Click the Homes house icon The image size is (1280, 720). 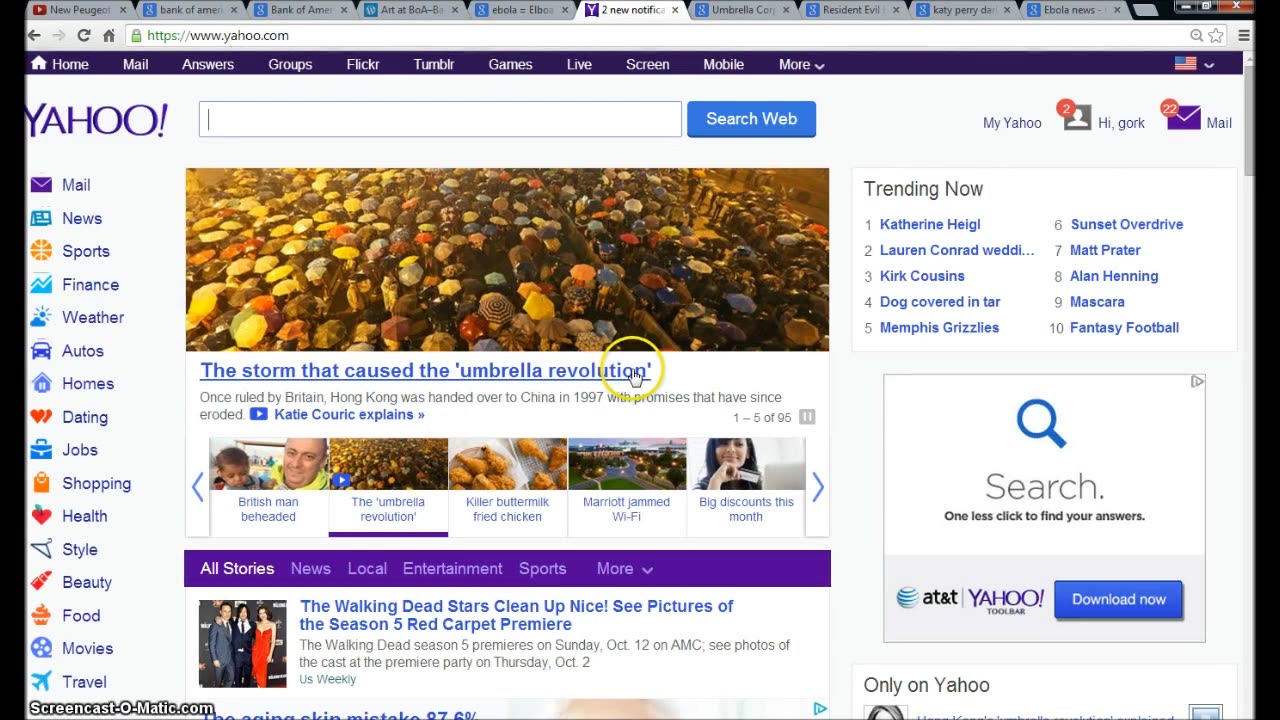(x=41, y=383)
